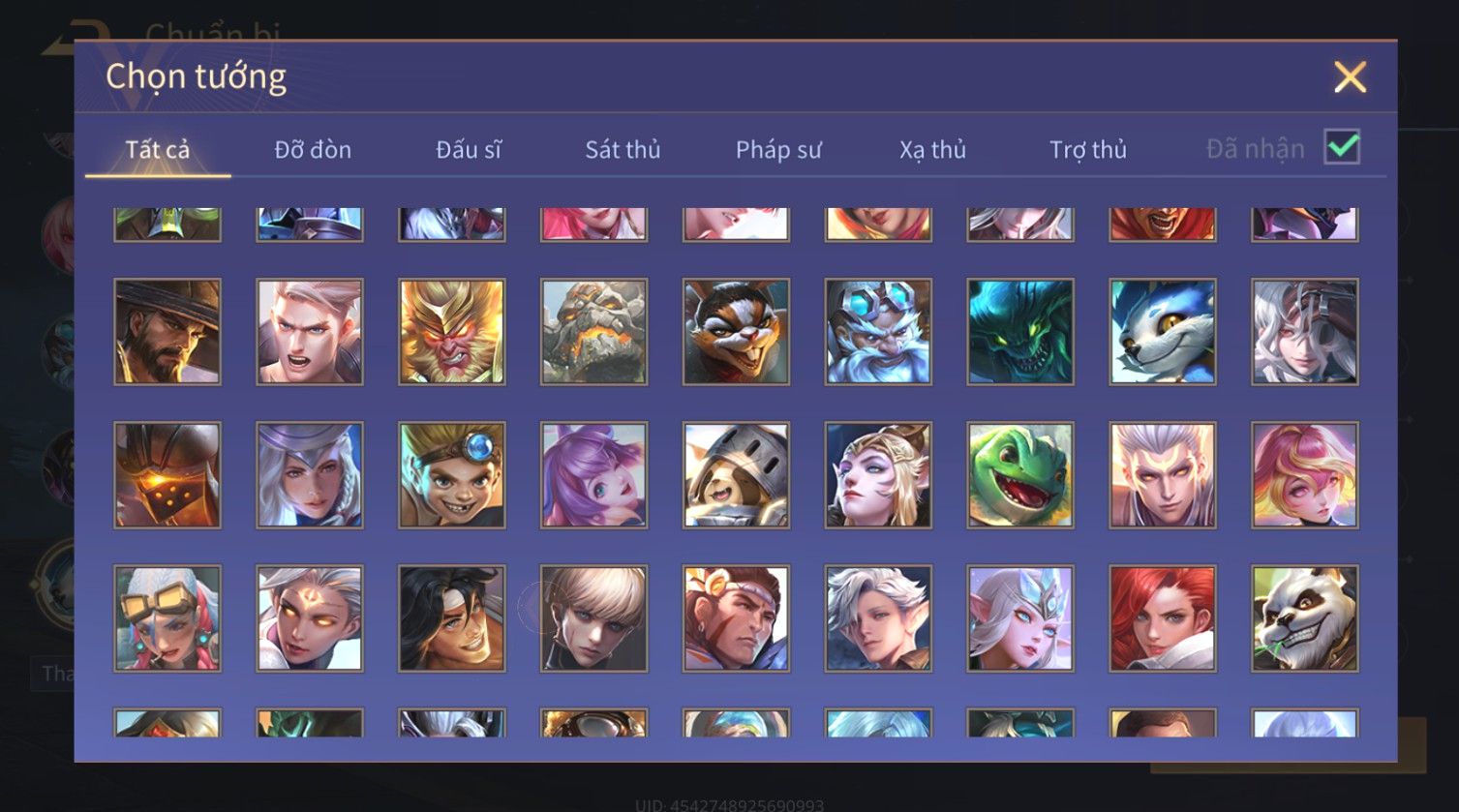Select the raccoon hero with orange fur
The width and height of the screenshot is (1459, 812).
tap(736, 332)
